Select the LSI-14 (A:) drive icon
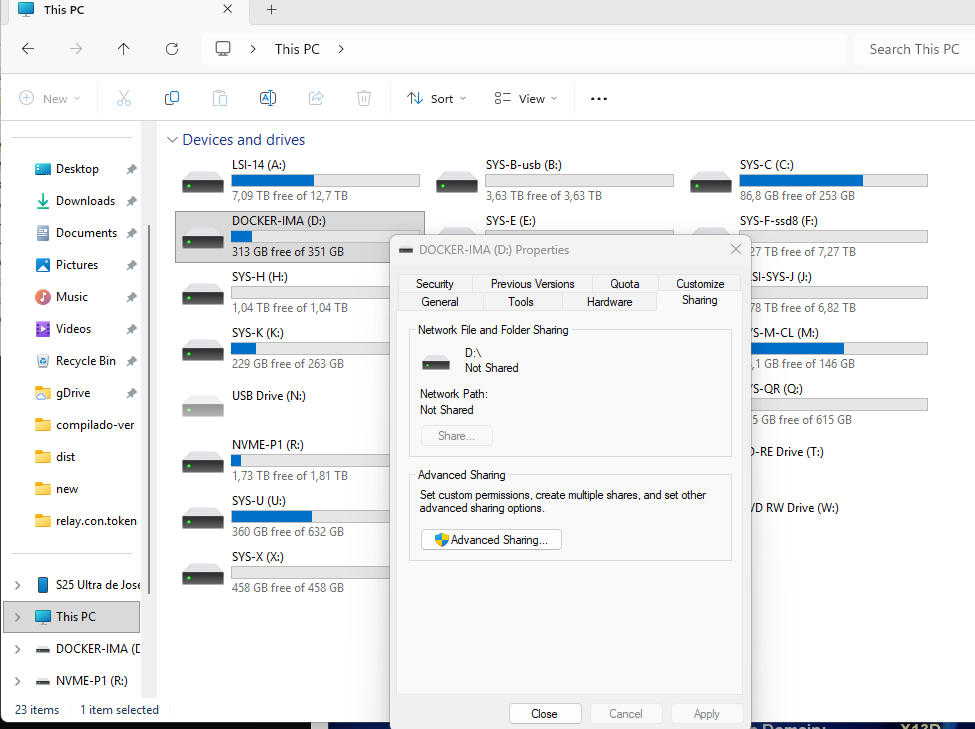975x729 pixels. coord(203,182)
